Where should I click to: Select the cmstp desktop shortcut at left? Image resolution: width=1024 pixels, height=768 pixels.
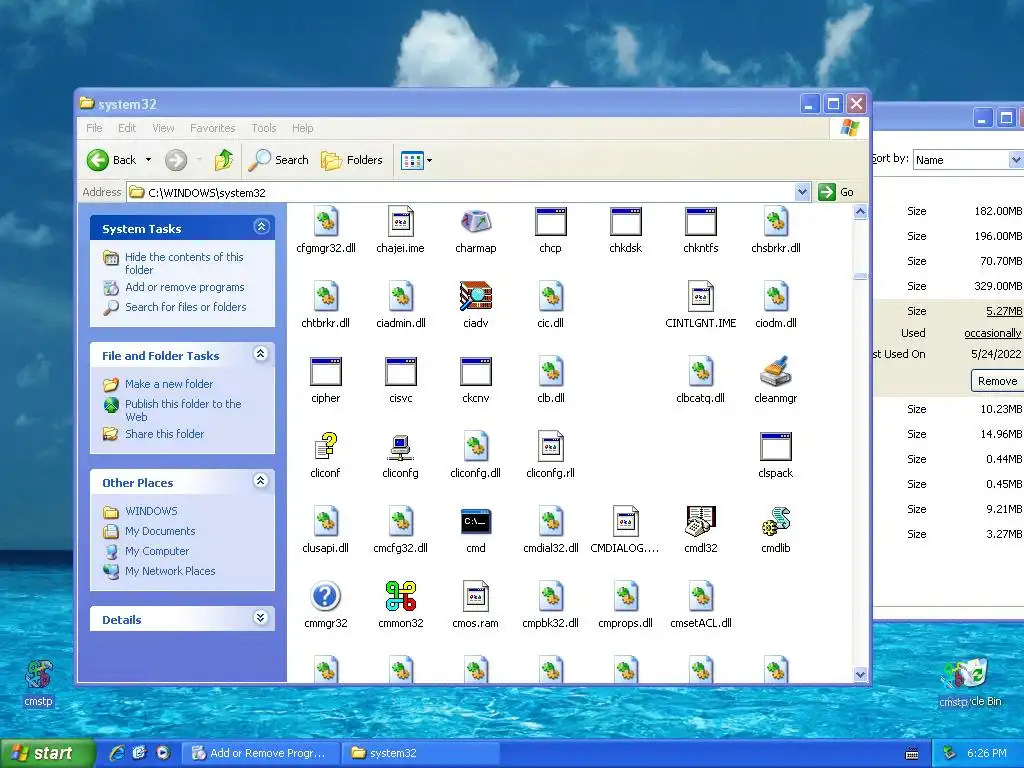[x=38, y=683]
